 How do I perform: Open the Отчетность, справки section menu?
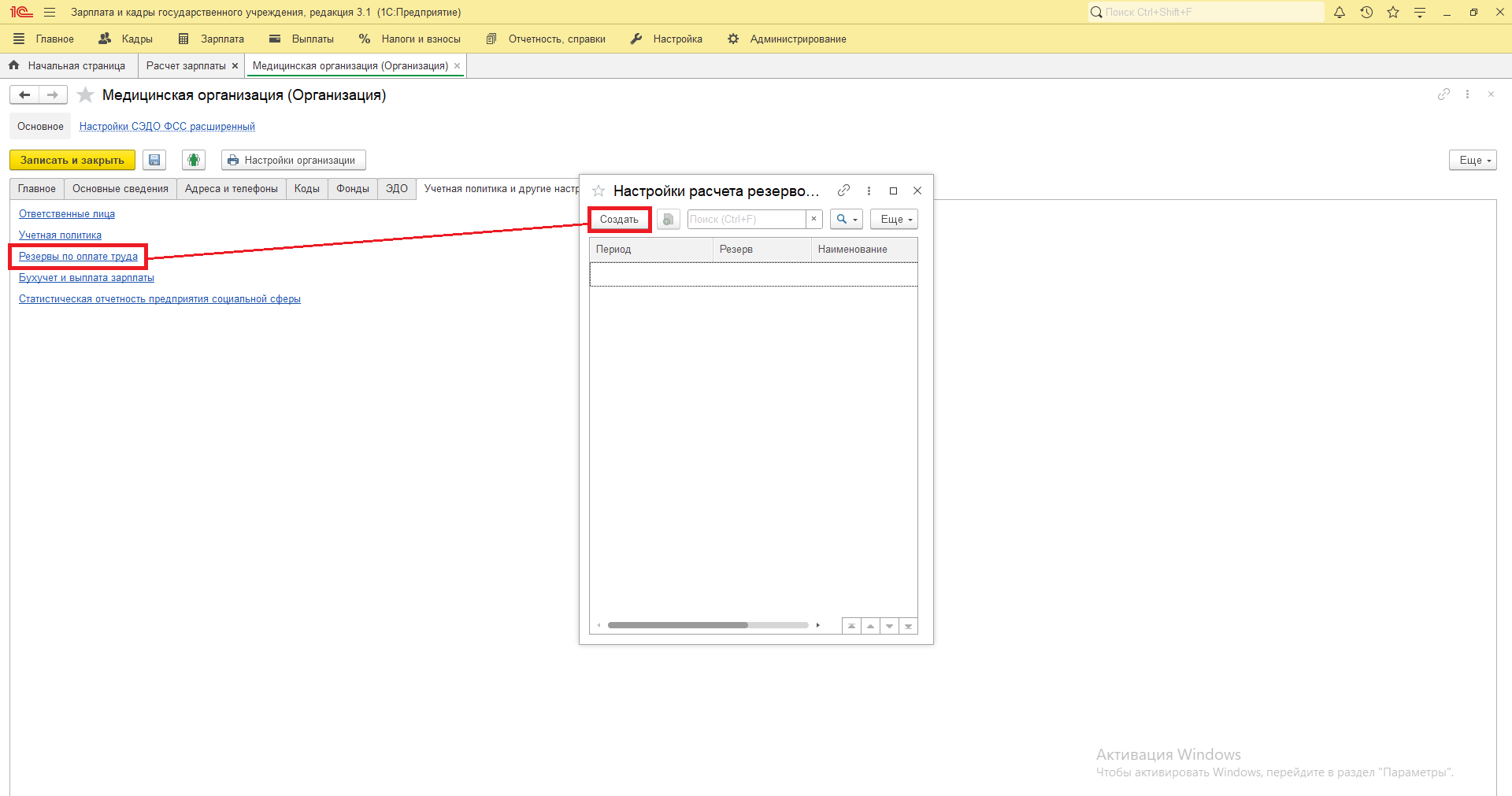[x=546, y=39]
